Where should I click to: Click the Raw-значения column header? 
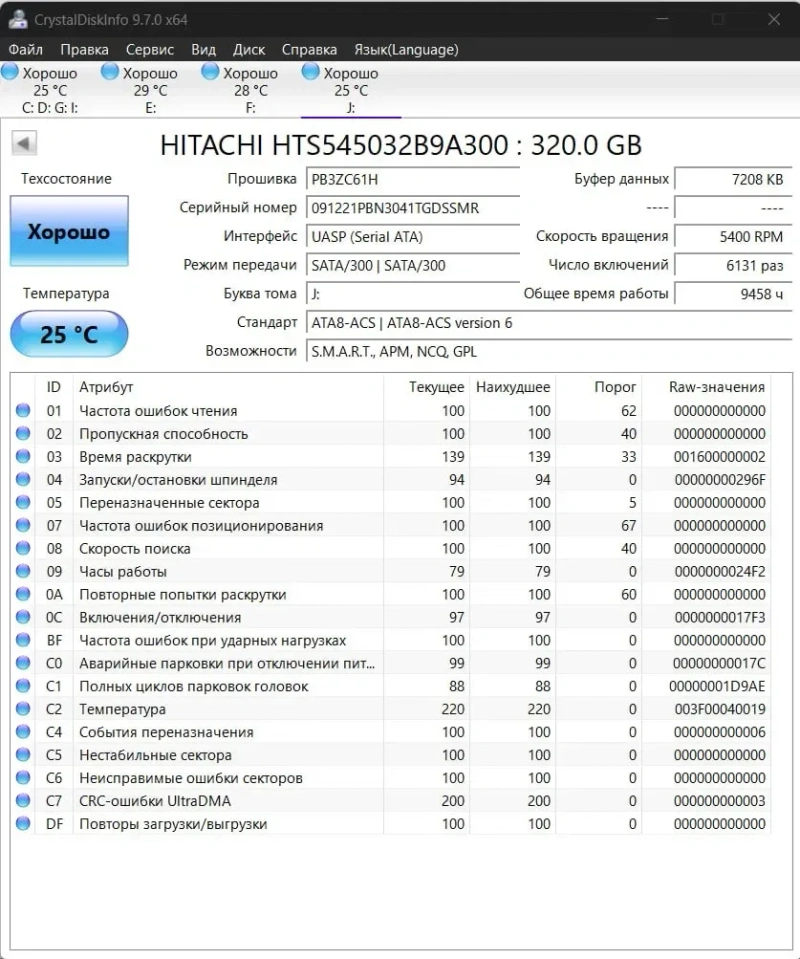[717, 387]
